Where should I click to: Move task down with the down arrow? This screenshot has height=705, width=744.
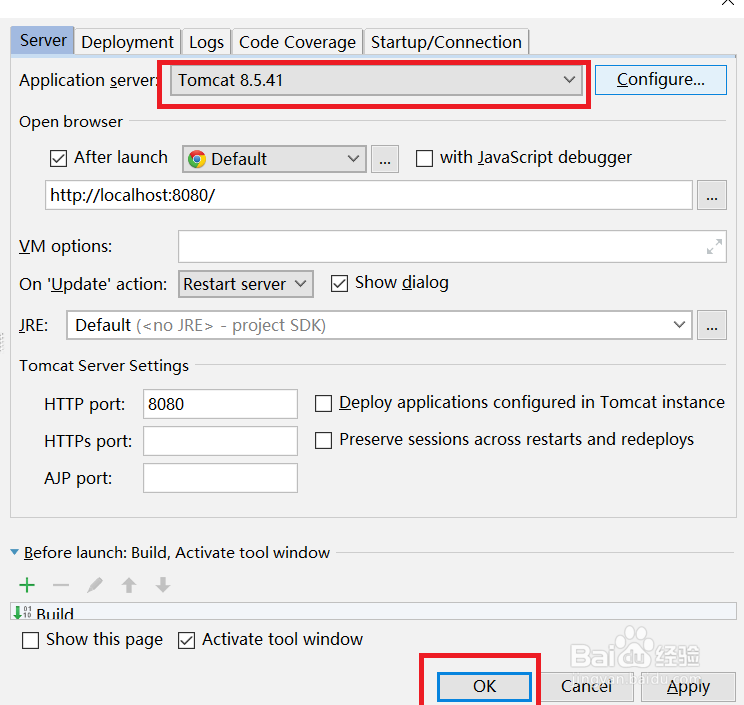163,585
